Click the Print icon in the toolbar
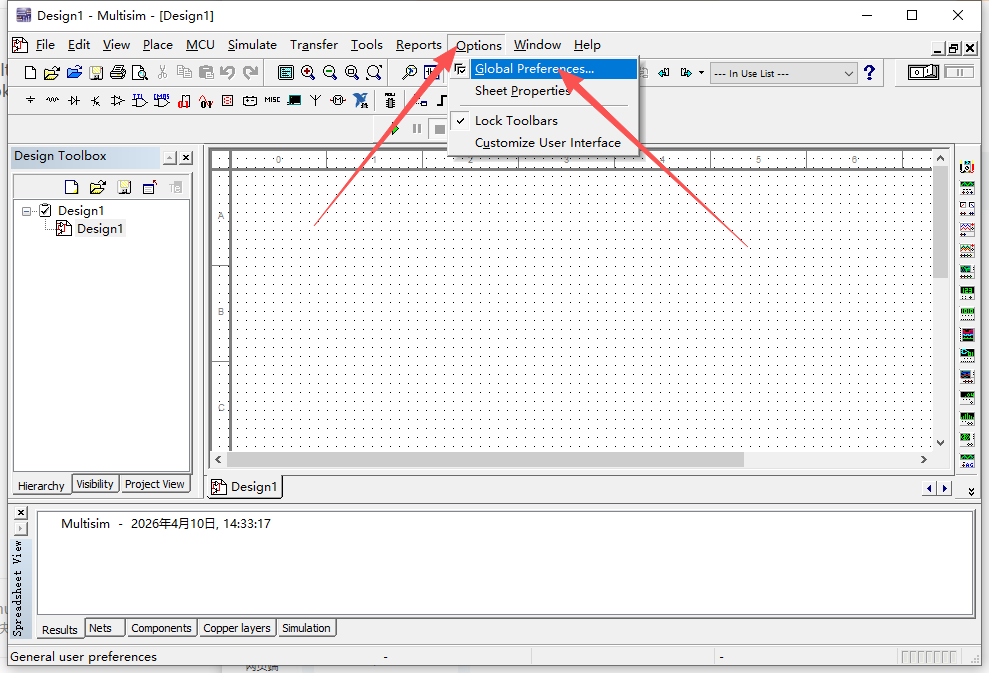The height and width of the screenshot is (673, 989). [118, 72]
